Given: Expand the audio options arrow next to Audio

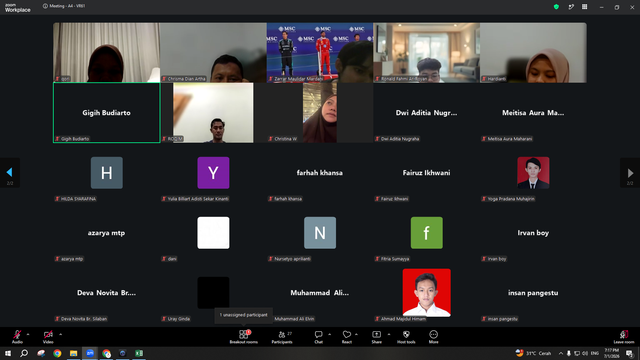Looking at the screenshot, I should click(28, 334).
